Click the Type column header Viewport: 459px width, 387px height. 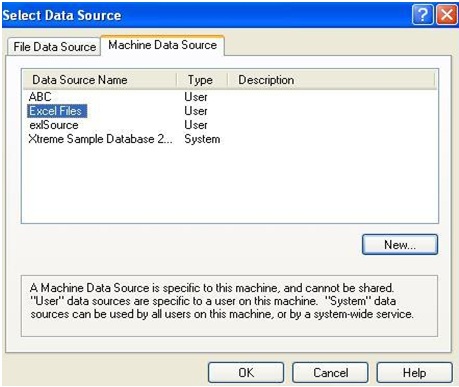202,80
